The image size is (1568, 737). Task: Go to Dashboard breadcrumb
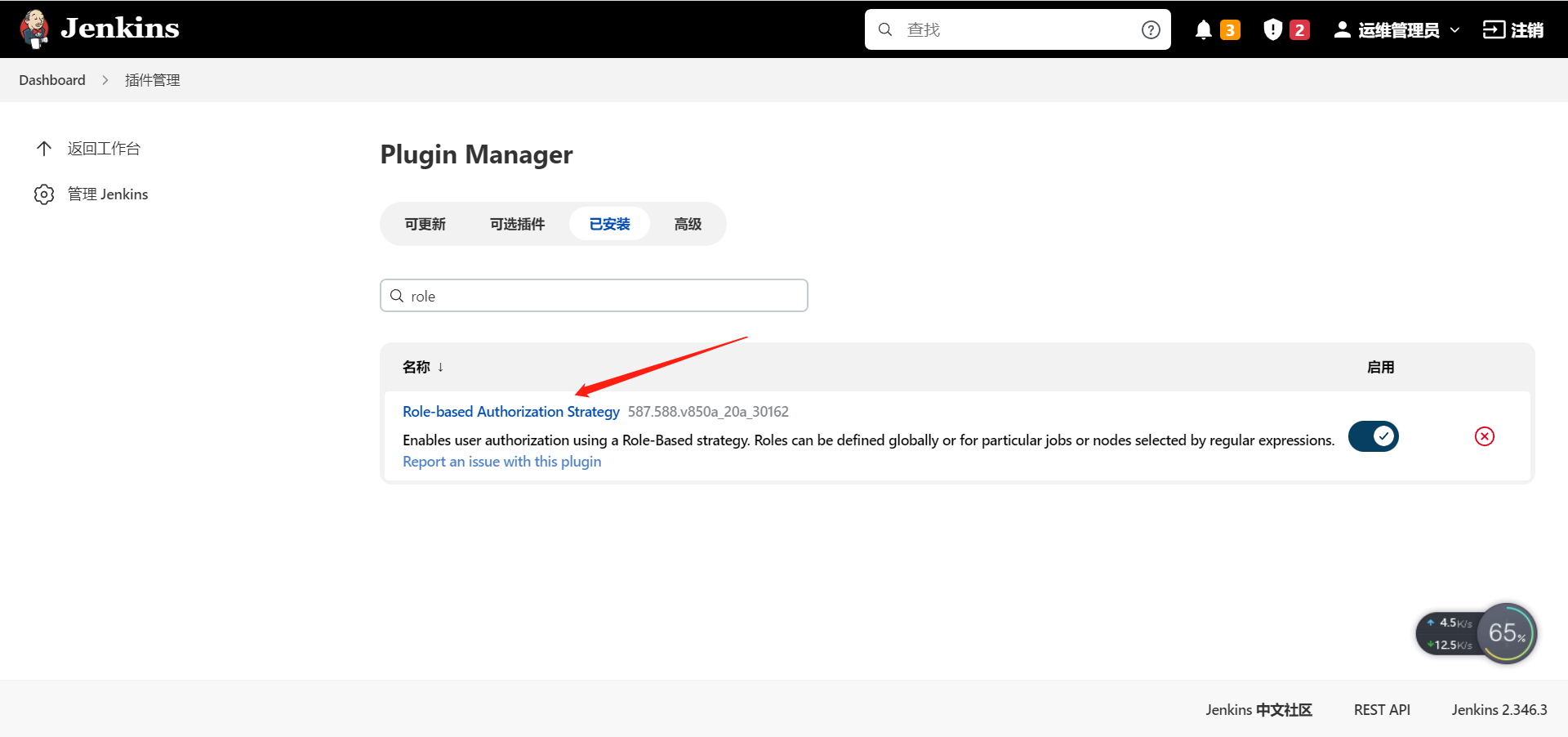pyautogui.click(x=52, y=80)
